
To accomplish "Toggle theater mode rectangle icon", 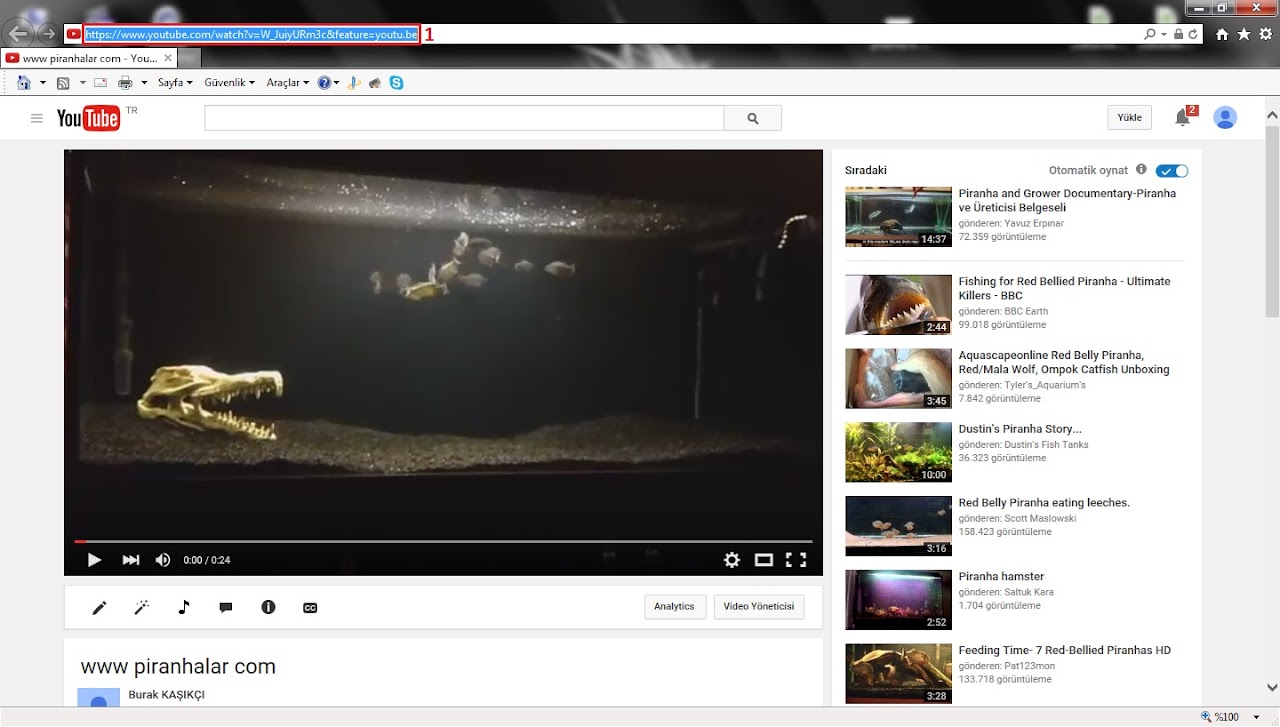I will point(764,560).
